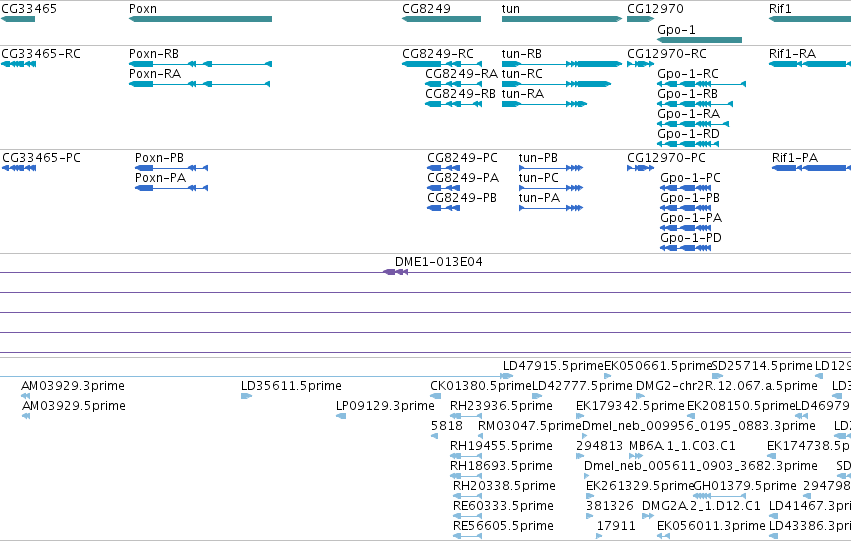Click the LD42777.5prime EST

[537, 396]
